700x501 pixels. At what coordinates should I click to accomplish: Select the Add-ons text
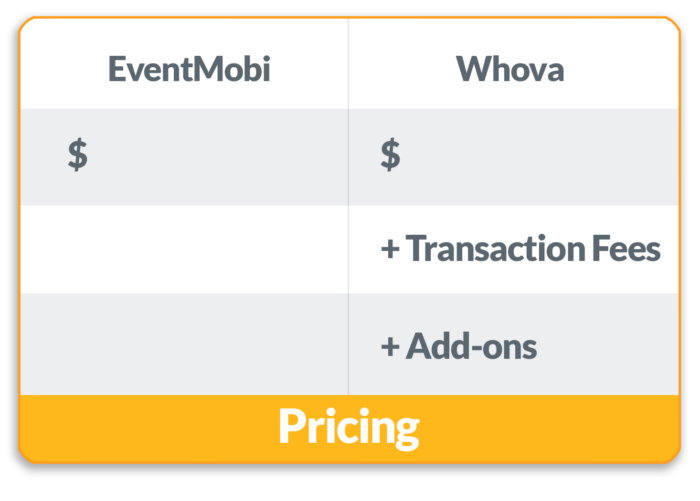(x=471, y=346)
